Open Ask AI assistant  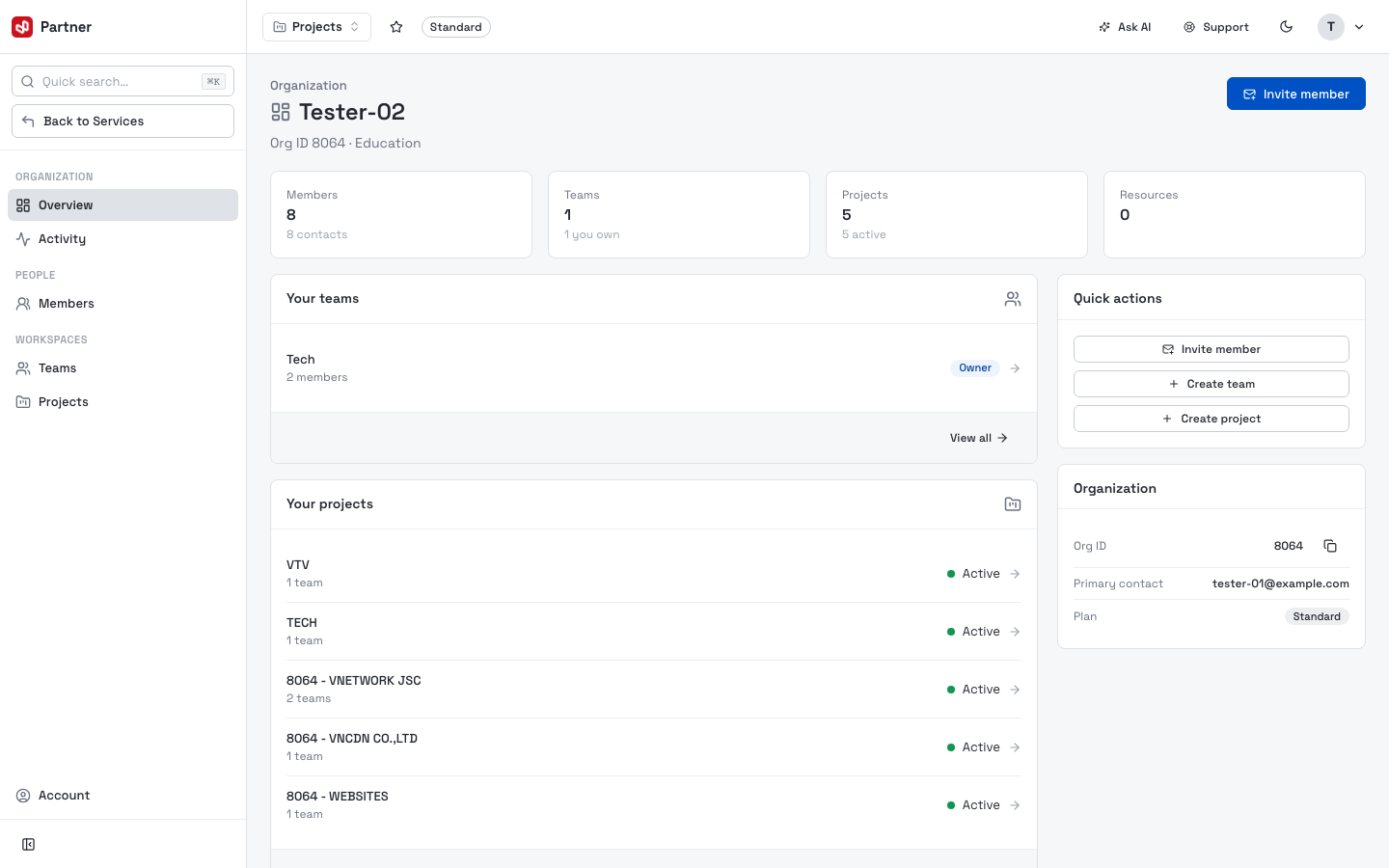pos(1125,27)
